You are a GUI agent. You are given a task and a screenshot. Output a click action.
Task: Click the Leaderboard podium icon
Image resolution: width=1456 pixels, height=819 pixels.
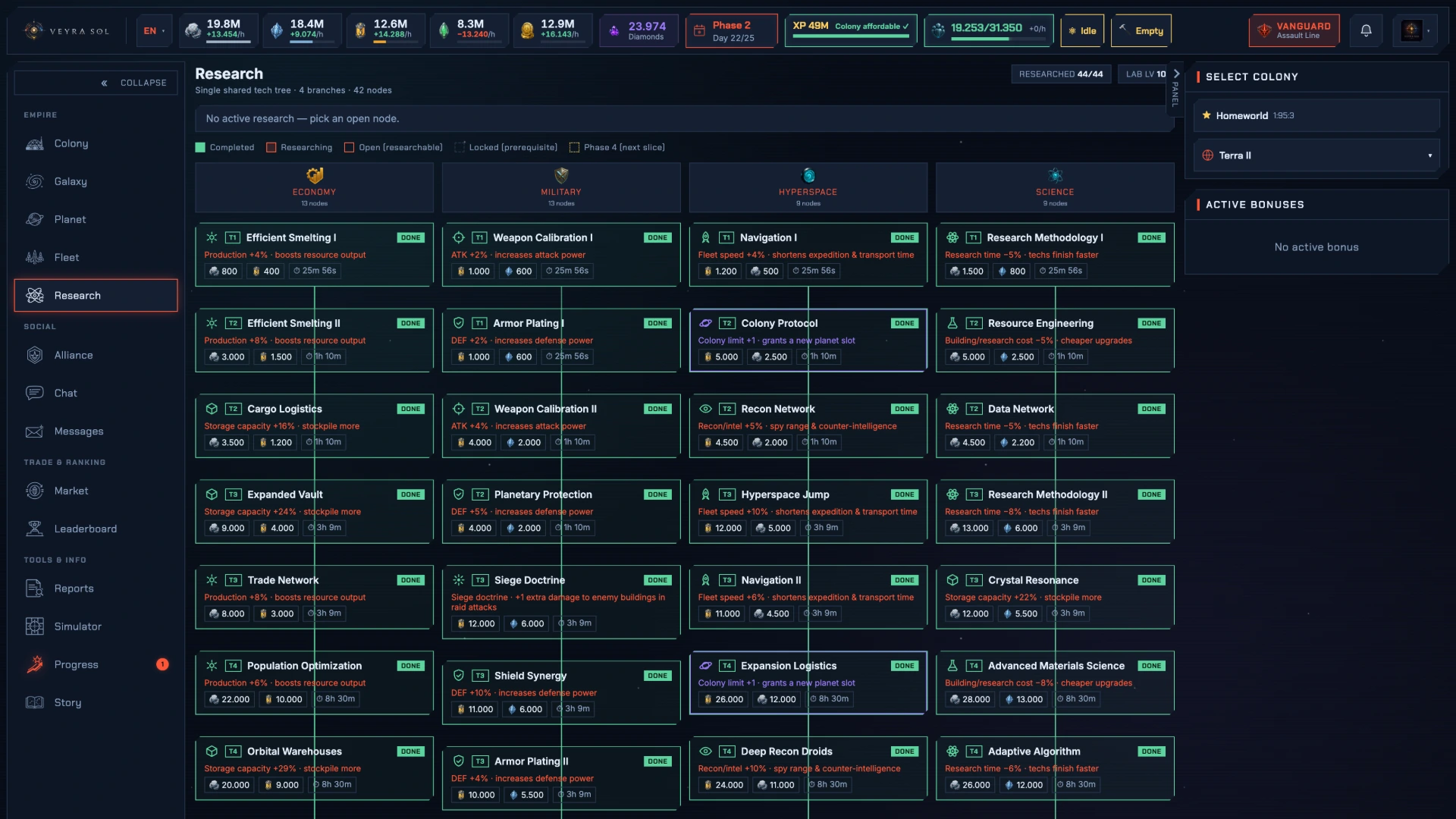pos(35,529)
